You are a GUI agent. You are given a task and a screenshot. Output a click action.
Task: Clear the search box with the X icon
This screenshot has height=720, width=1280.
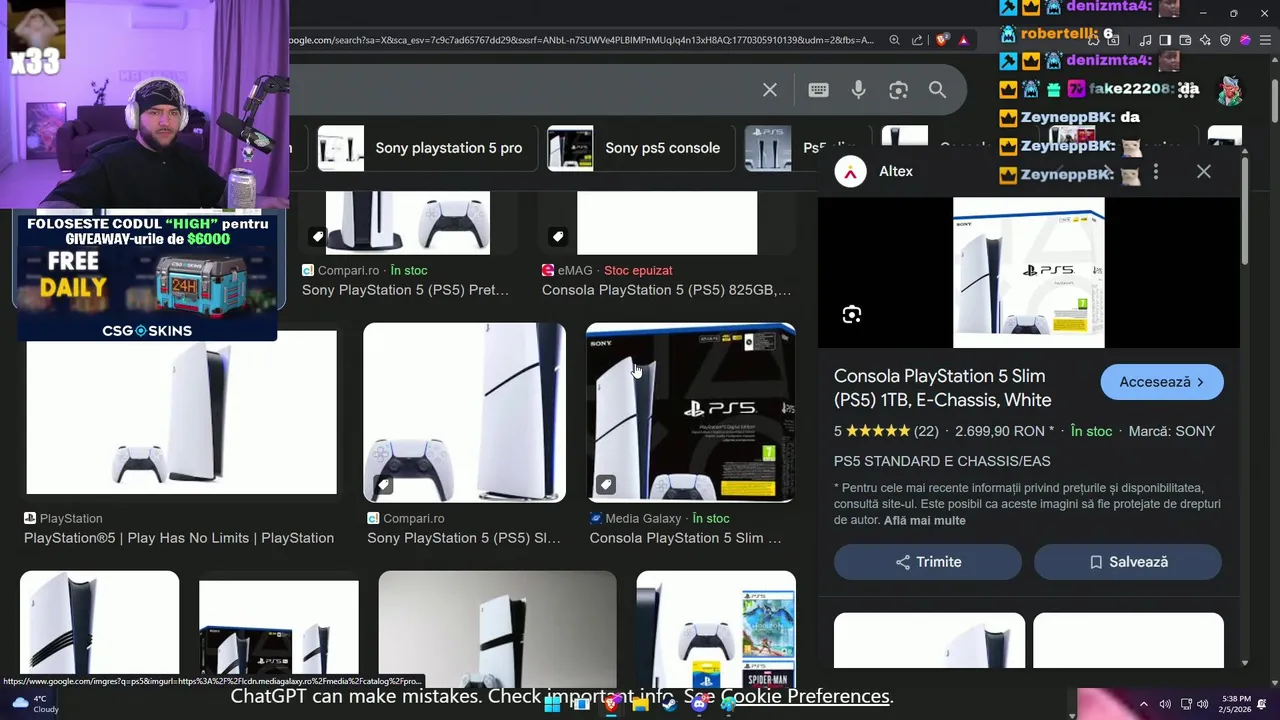click(x=770, y=90)
